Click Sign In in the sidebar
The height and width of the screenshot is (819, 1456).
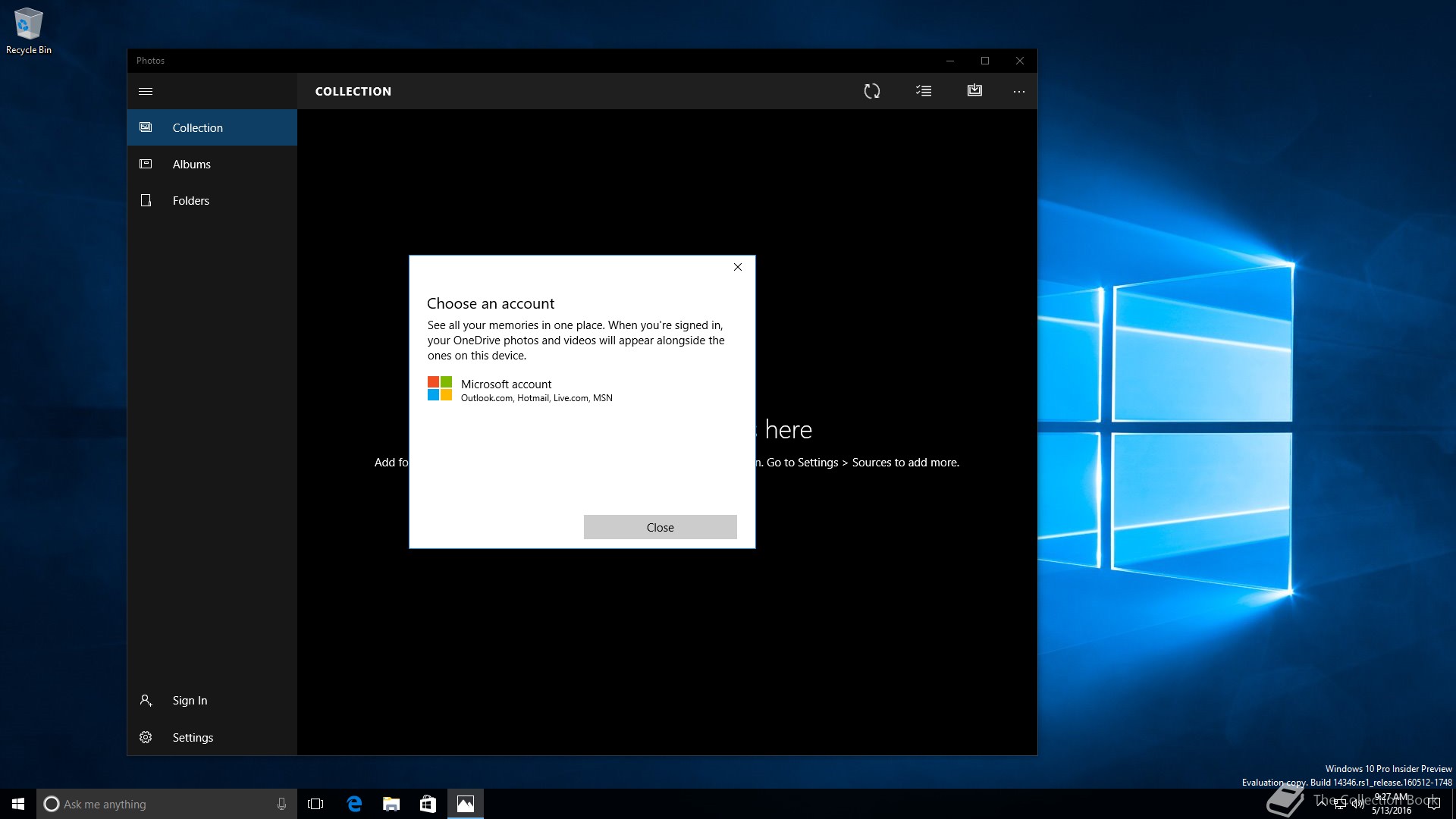[212, 700]
